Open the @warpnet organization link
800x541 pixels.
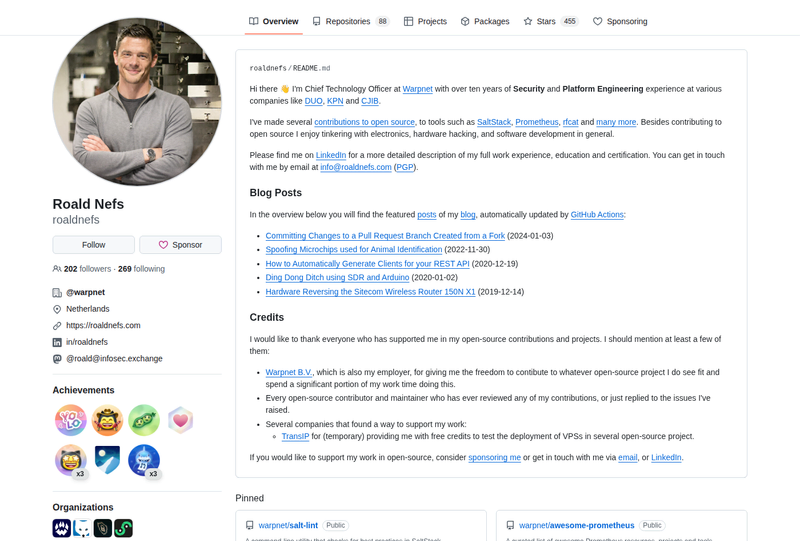pos(85,292)
